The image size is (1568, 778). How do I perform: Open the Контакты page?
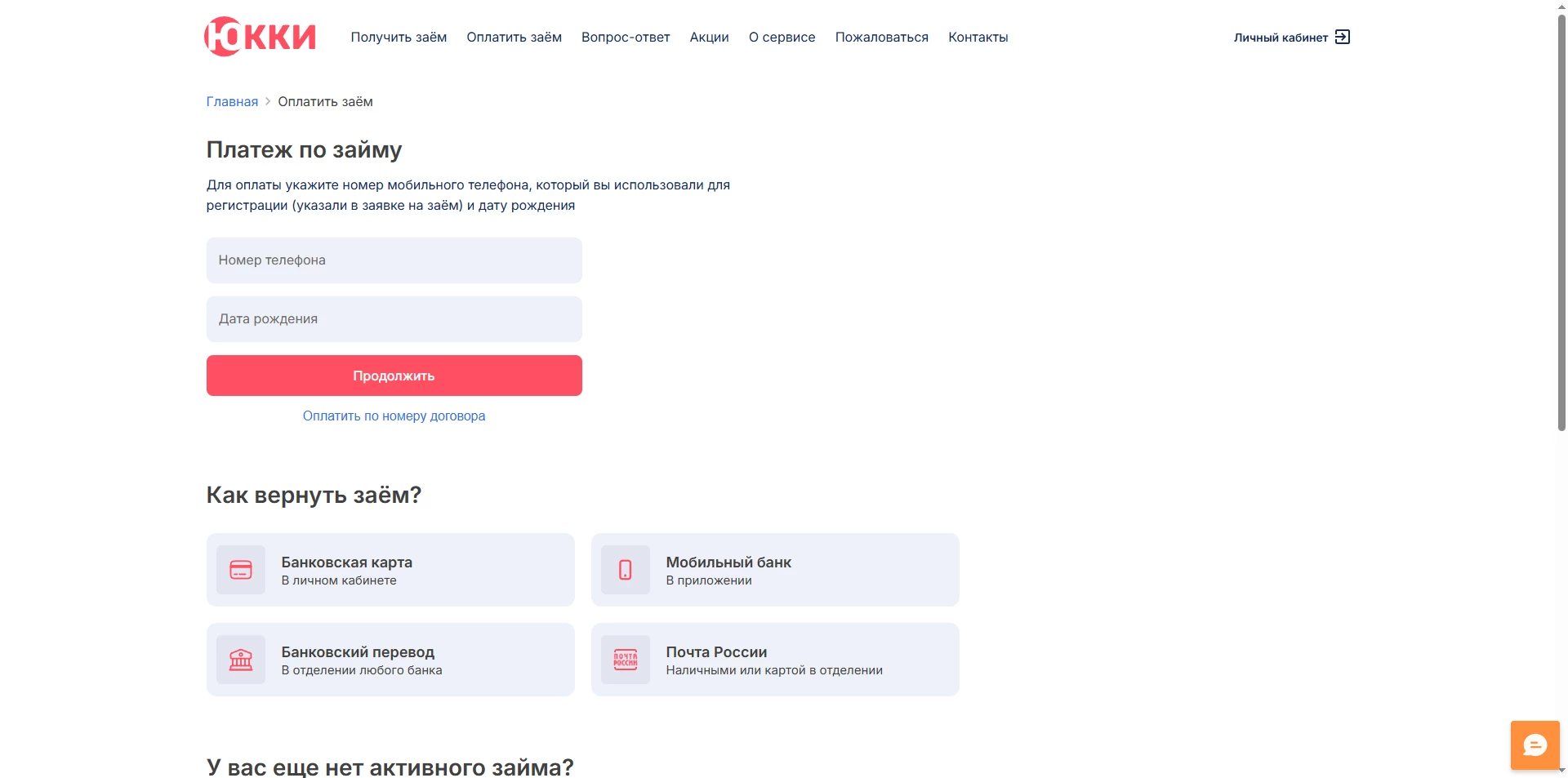point(978,38)
